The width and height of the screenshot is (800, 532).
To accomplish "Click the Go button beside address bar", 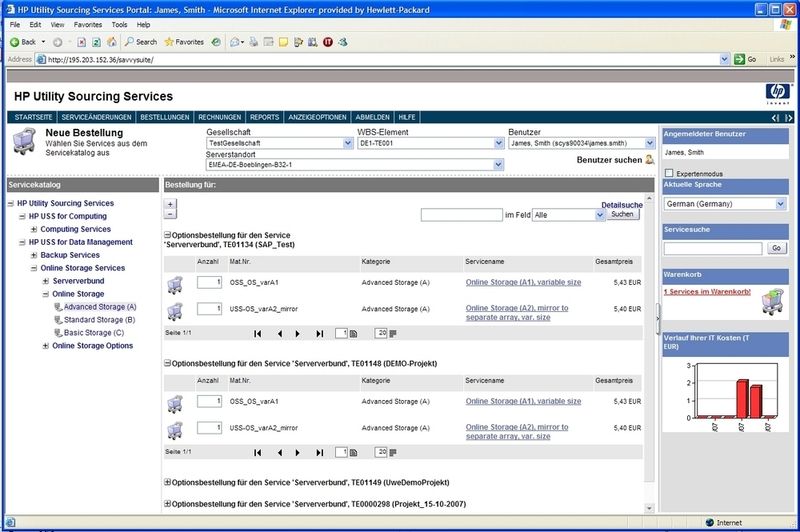I will click(745, 59).
